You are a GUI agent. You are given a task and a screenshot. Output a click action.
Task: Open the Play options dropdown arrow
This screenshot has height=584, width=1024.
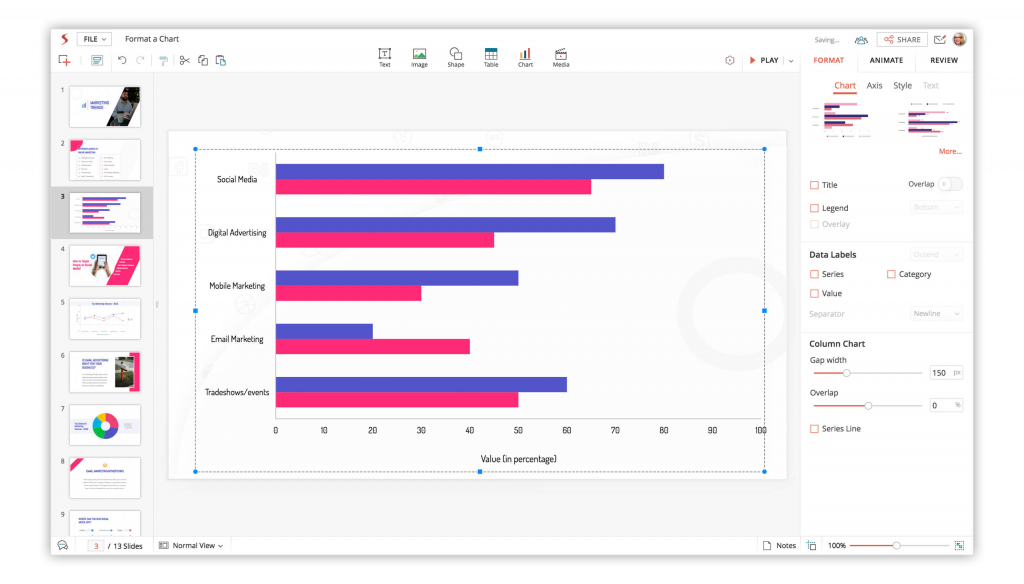click(791, 61)
